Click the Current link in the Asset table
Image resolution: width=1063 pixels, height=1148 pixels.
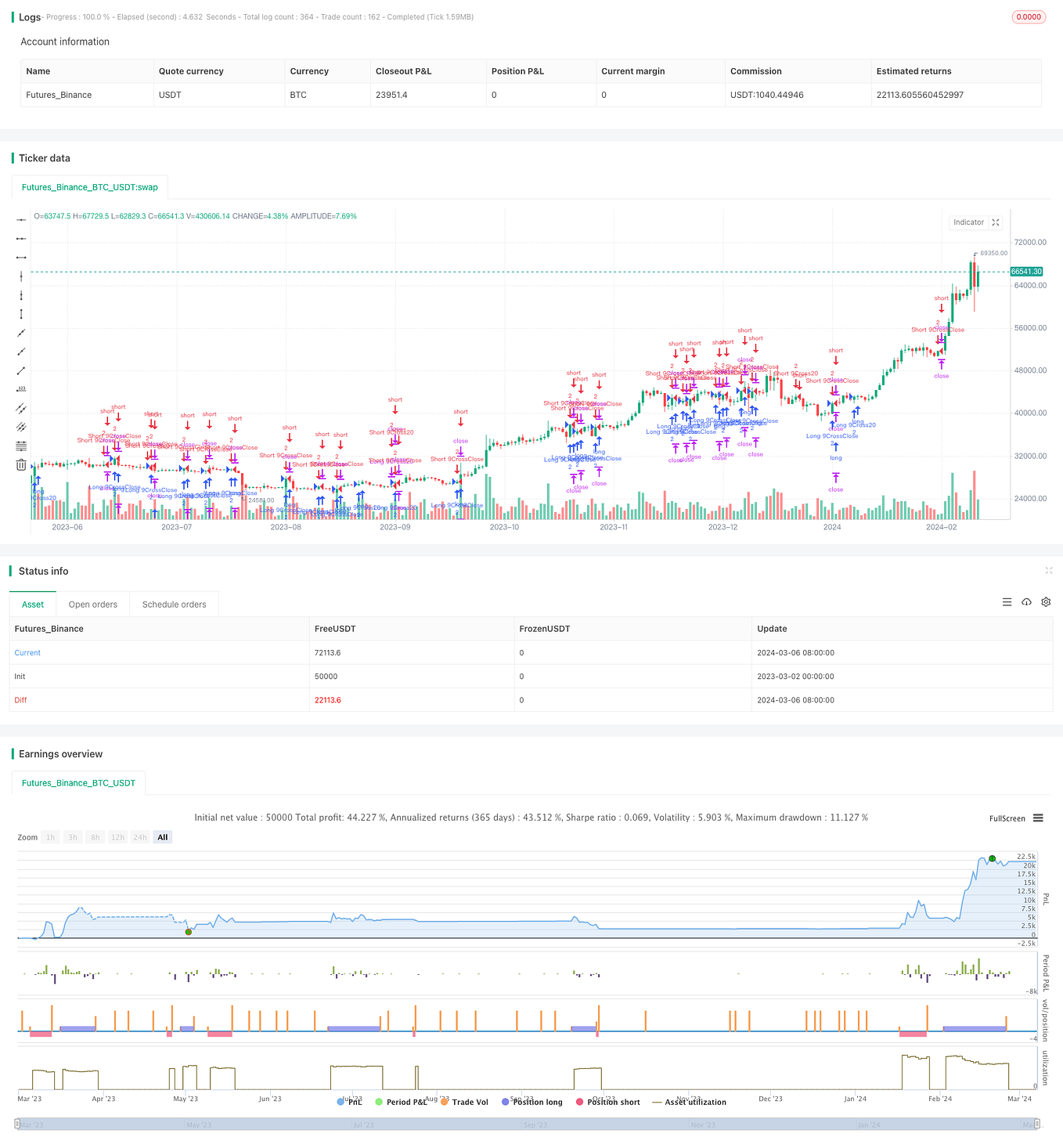27,652
